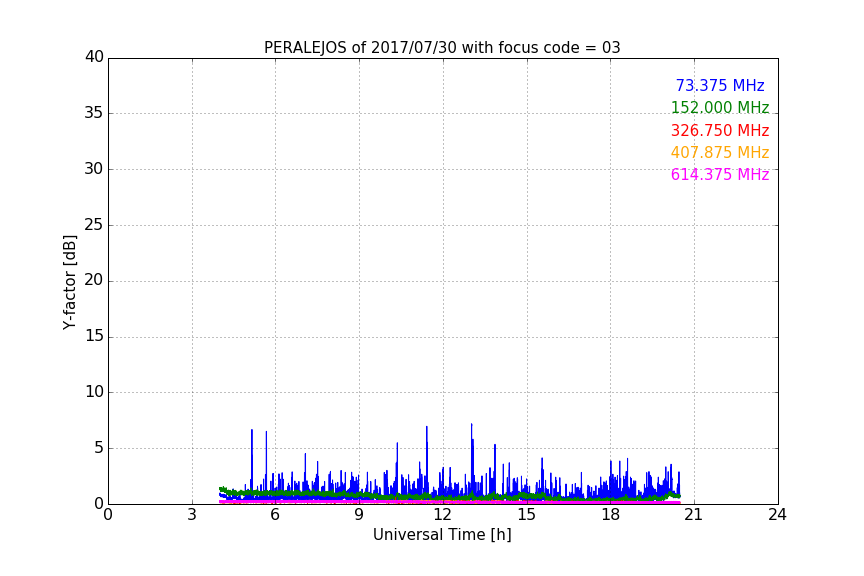
Task: Click the x-axis tick label 3
Action: 192,515
